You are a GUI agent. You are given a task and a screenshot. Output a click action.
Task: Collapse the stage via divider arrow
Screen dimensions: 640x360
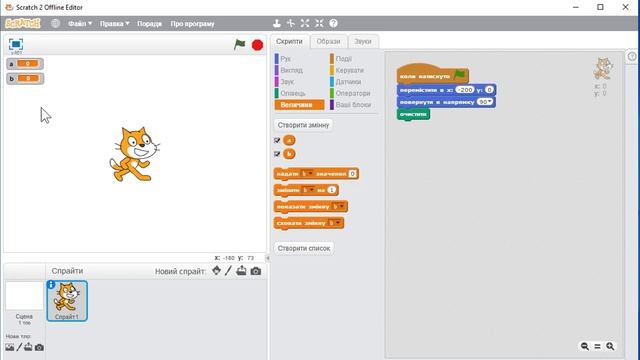coord(268,258)
